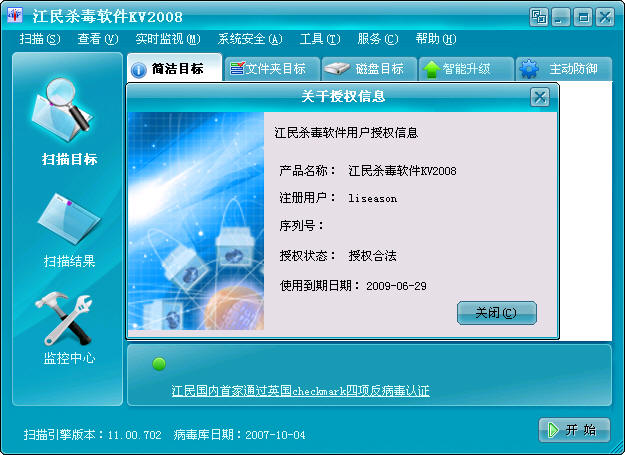
Task: Click the blue info icon on the 简洁目标 tab
Action: pos(138,71)
